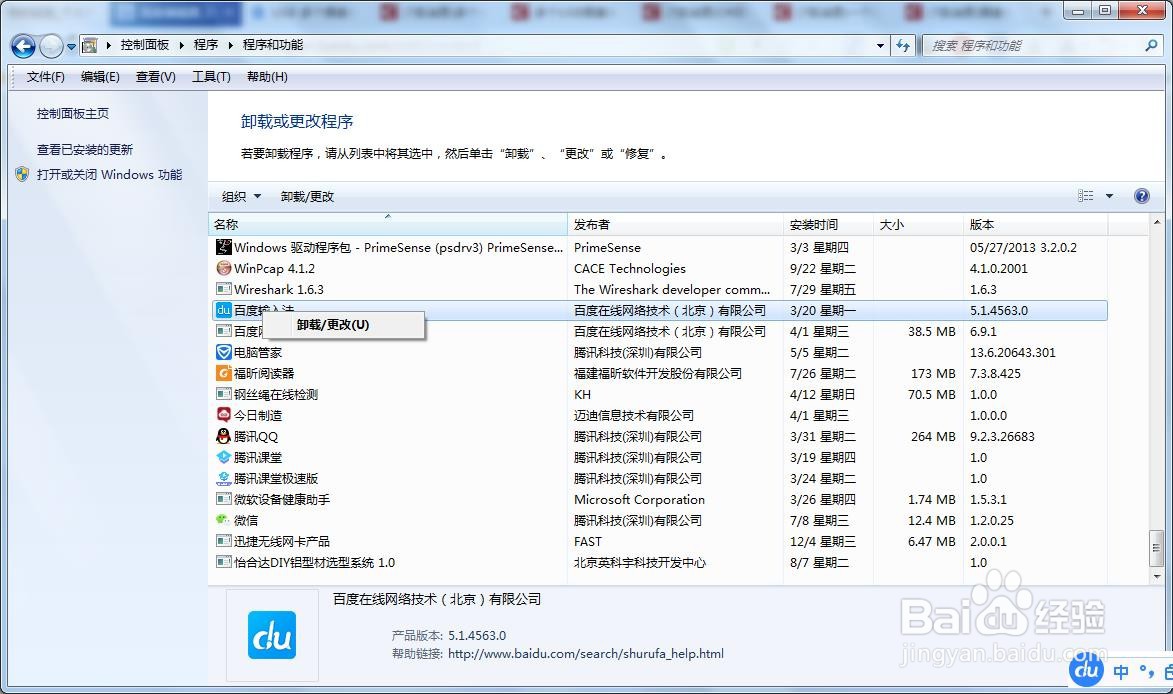Click the 微软设备健康助手 program icon
This screenshot has height=694, width=1173.
223,499
